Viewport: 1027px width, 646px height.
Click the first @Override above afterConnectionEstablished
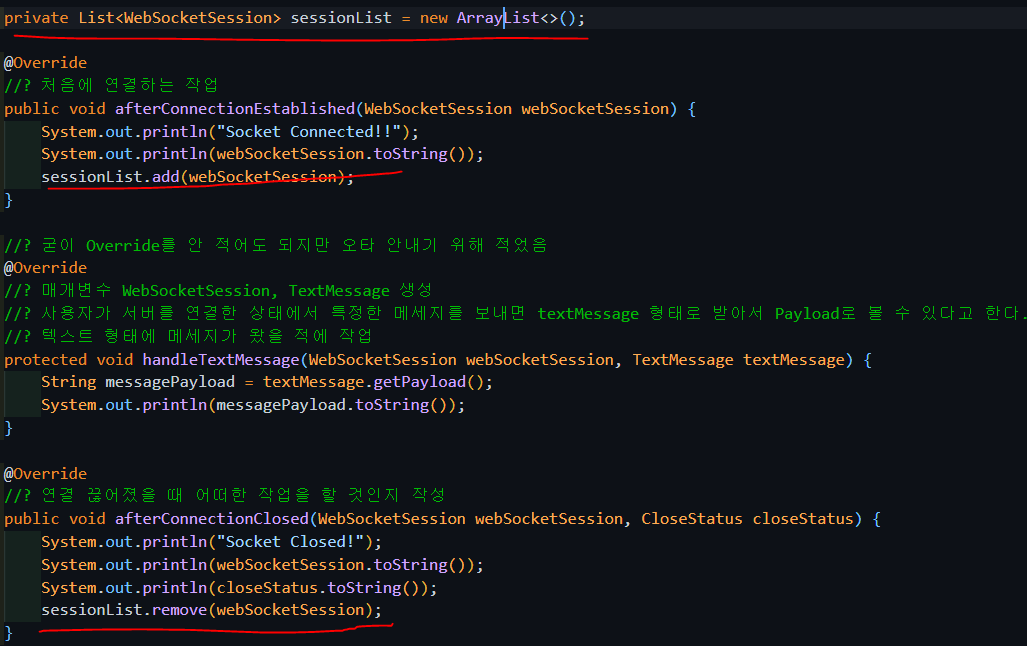point(45,63)
